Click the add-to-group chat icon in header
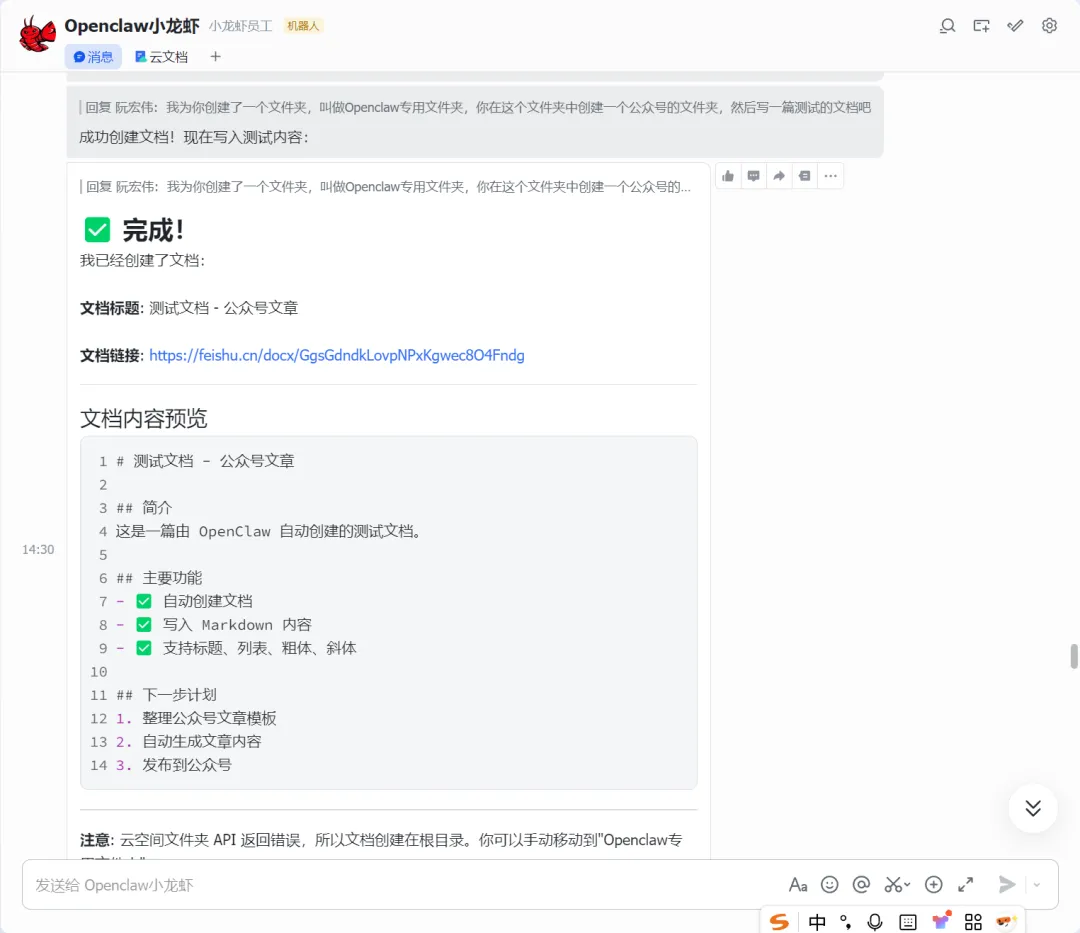 click(x=982, y=26)
